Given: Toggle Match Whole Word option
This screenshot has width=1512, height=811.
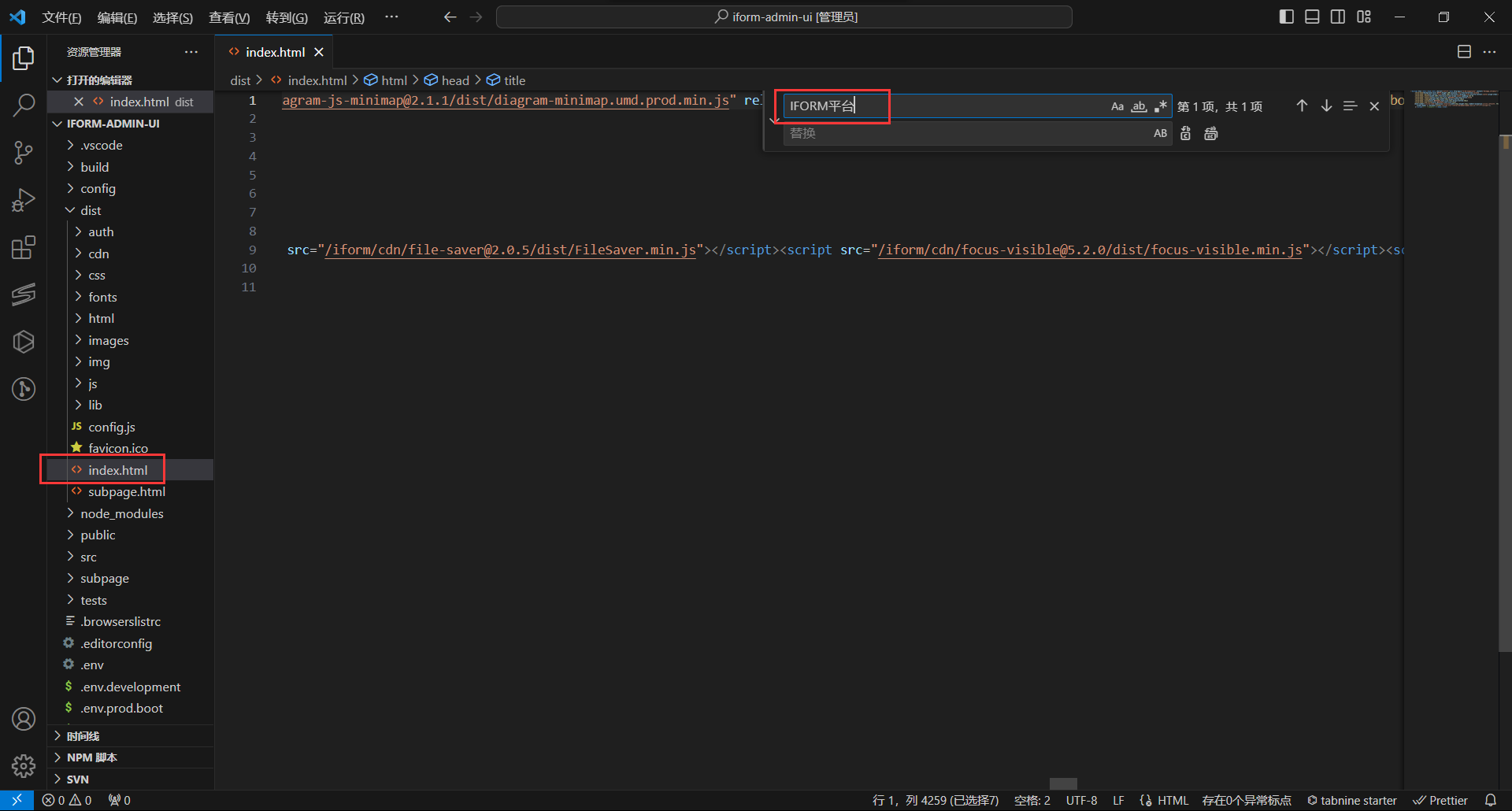Looking at the screenshot, I should 1139,106.
